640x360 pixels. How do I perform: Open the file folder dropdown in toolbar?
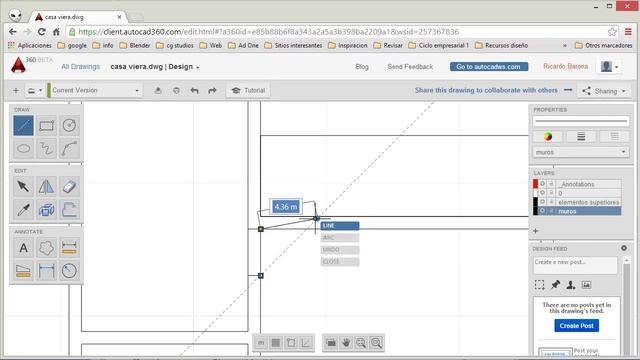click(35, 91)
